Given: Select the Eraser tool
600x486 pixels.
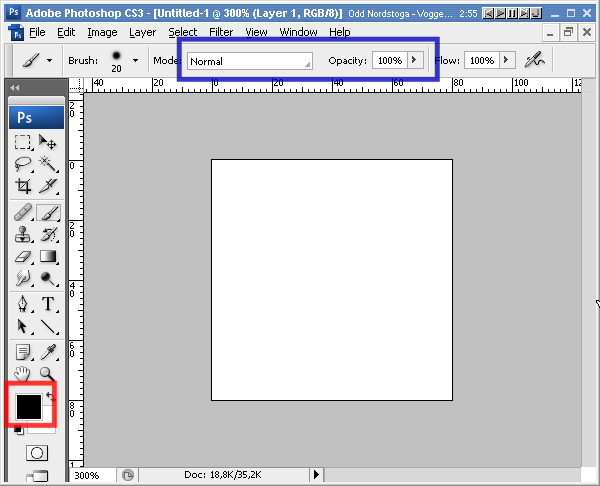Looking at the screenshot, I should pos(23,256).
